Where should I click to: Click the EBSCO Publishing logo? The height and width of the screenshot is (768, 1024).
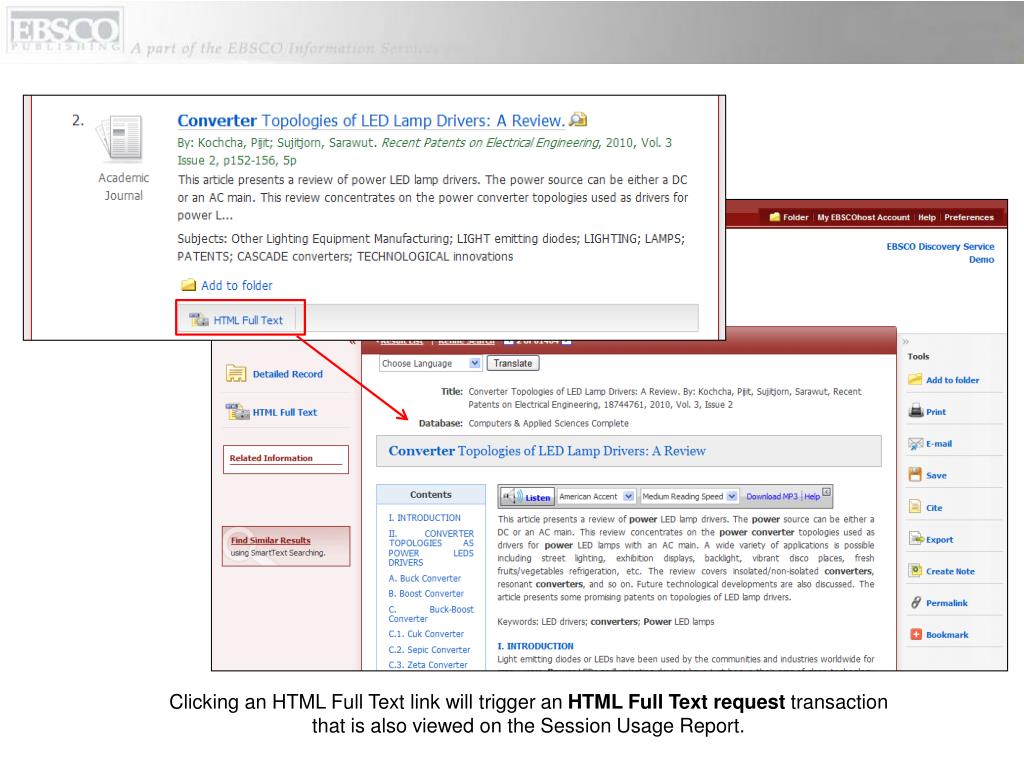(64, 31)
